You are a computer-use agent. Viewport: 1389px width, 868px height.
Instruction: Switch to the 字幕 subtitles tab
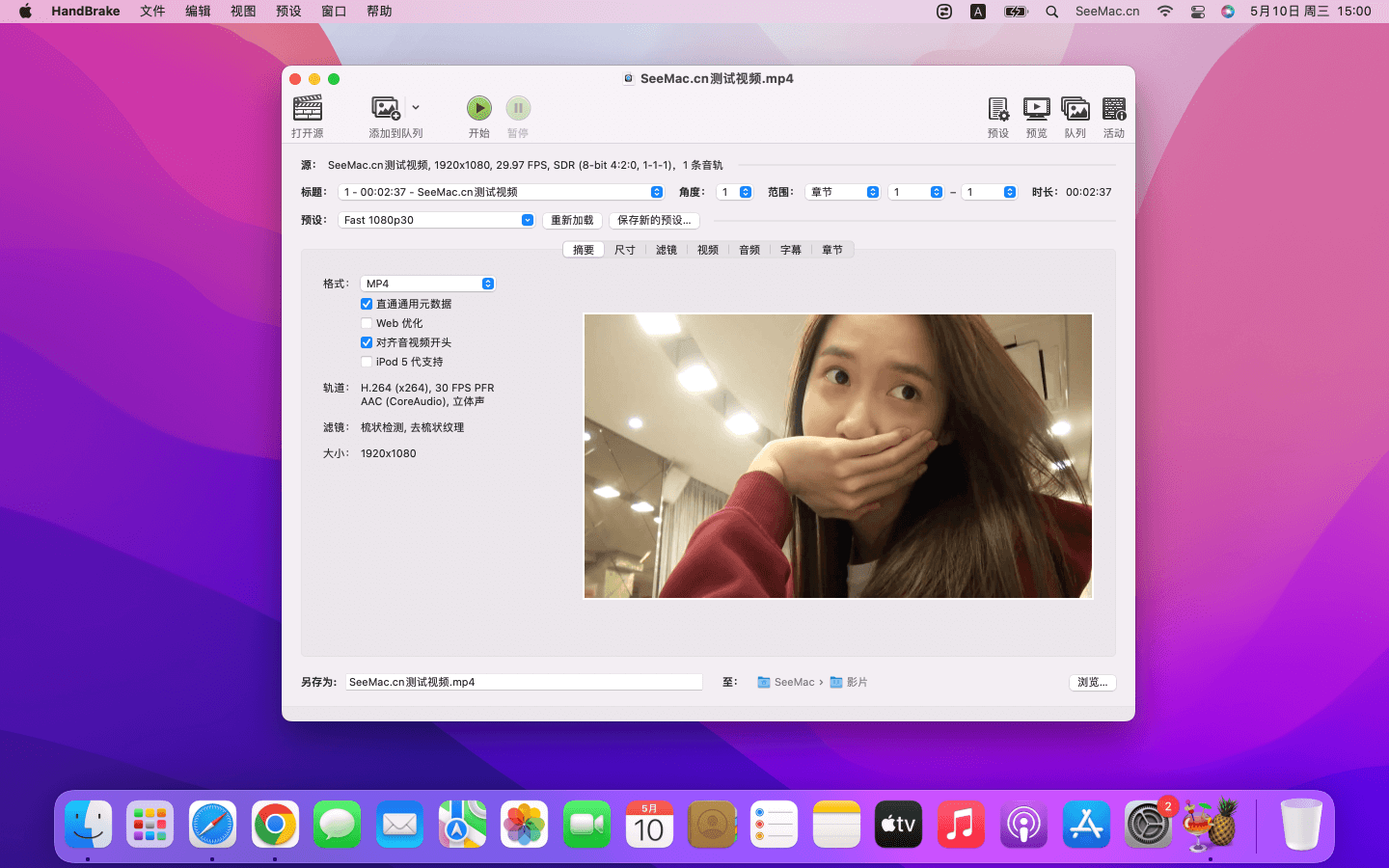(791, 250)
